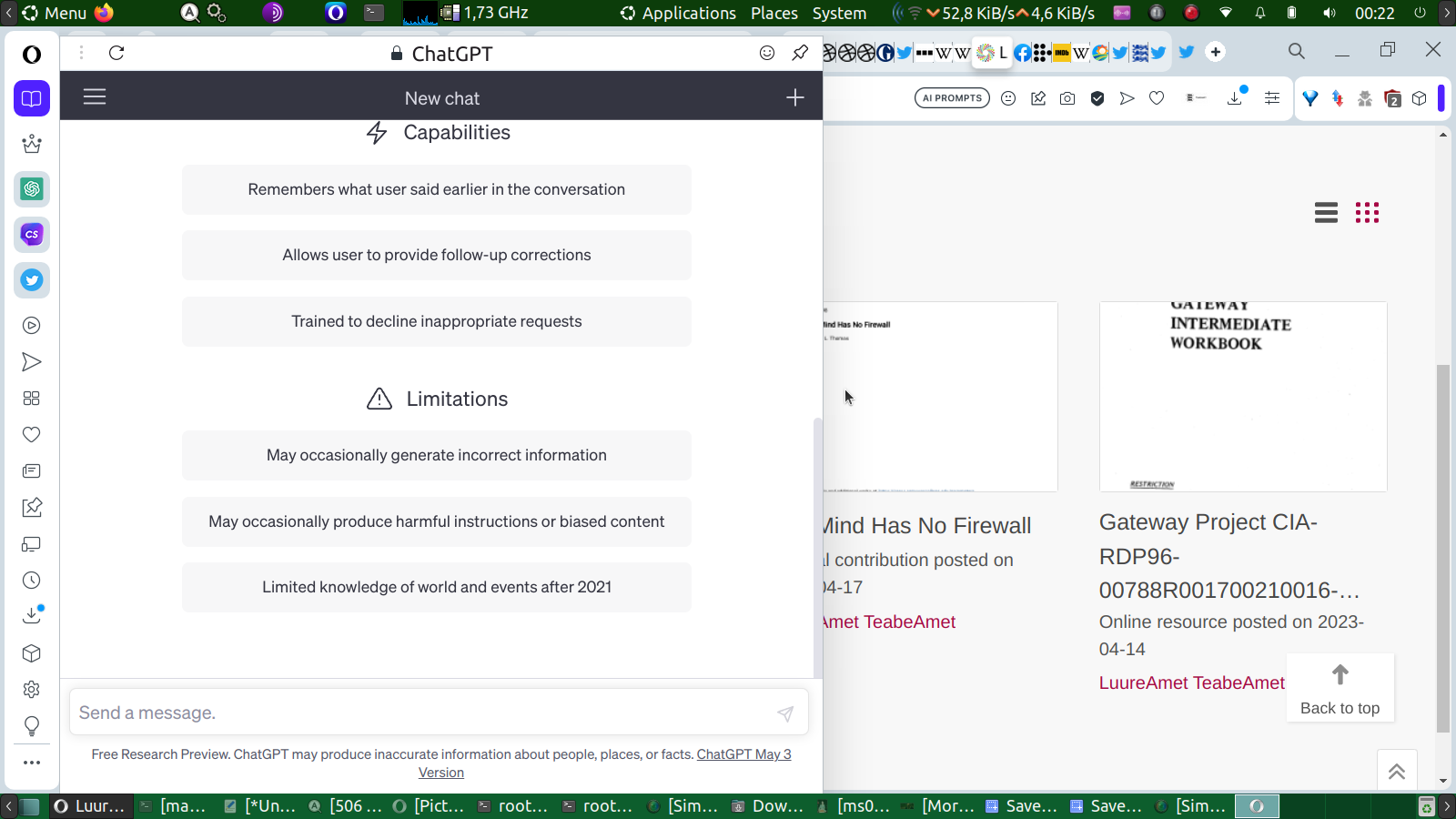The width and height of the screenshot is (1456, 819).
Task: Open a new browser tab
Action: [x=1216, y=52]
